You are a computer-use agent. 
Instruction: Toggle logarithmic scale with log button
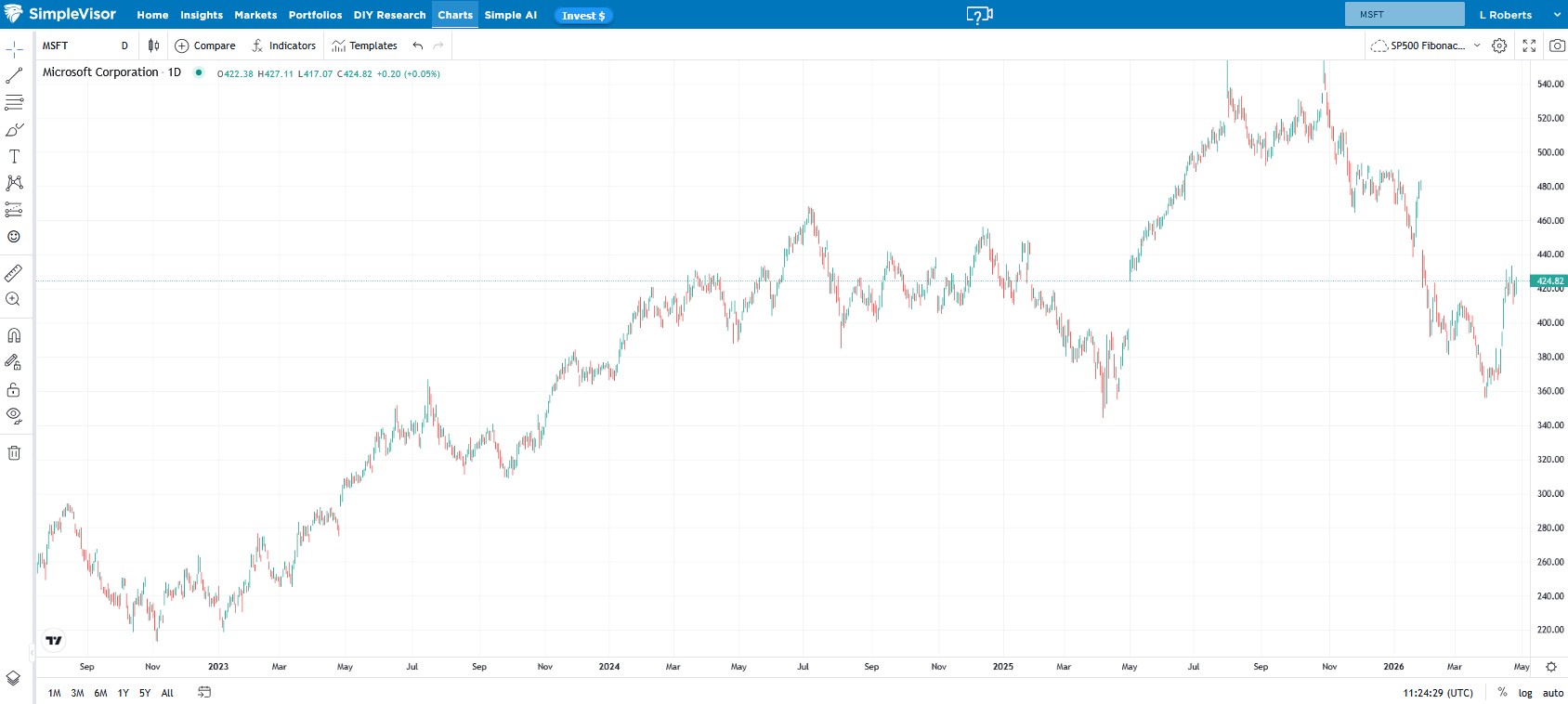point(1525,693)
